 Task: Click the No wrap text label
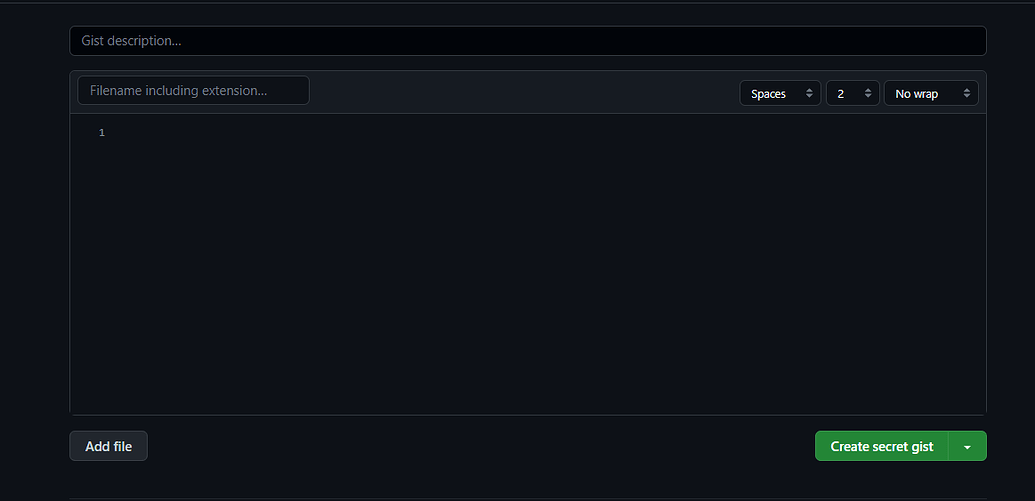click(x=916, y=94)
